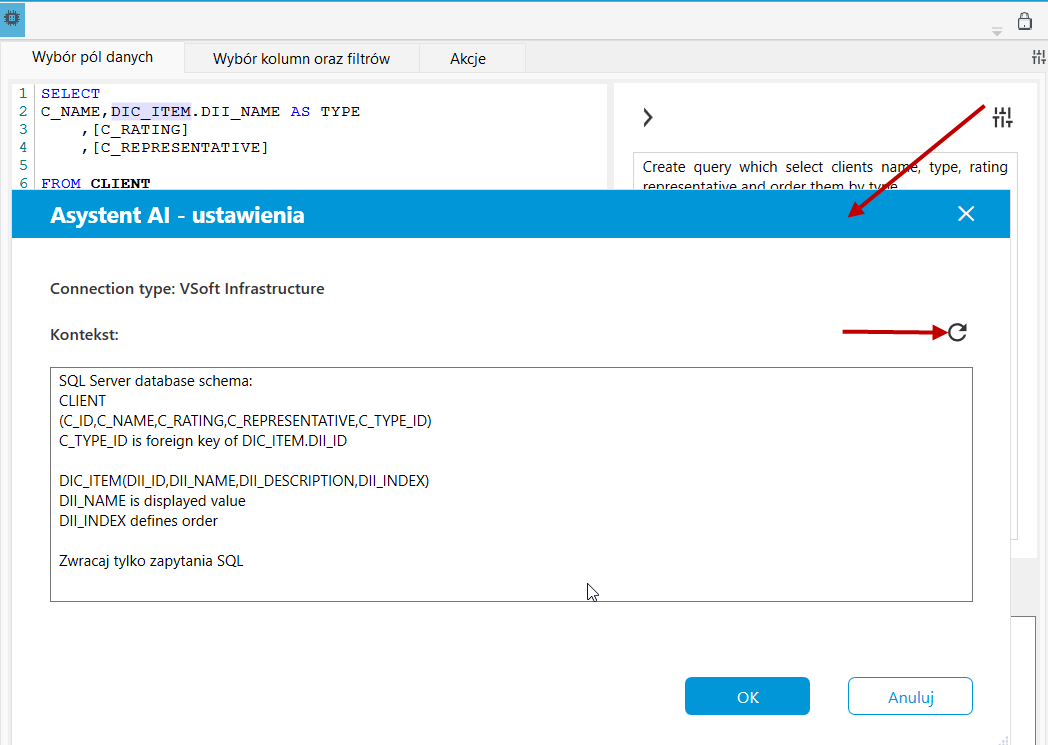This screenshot has height=745, width=1048.
Task: Cancel the dialog with Anuluj
Action: click(910, 697)
